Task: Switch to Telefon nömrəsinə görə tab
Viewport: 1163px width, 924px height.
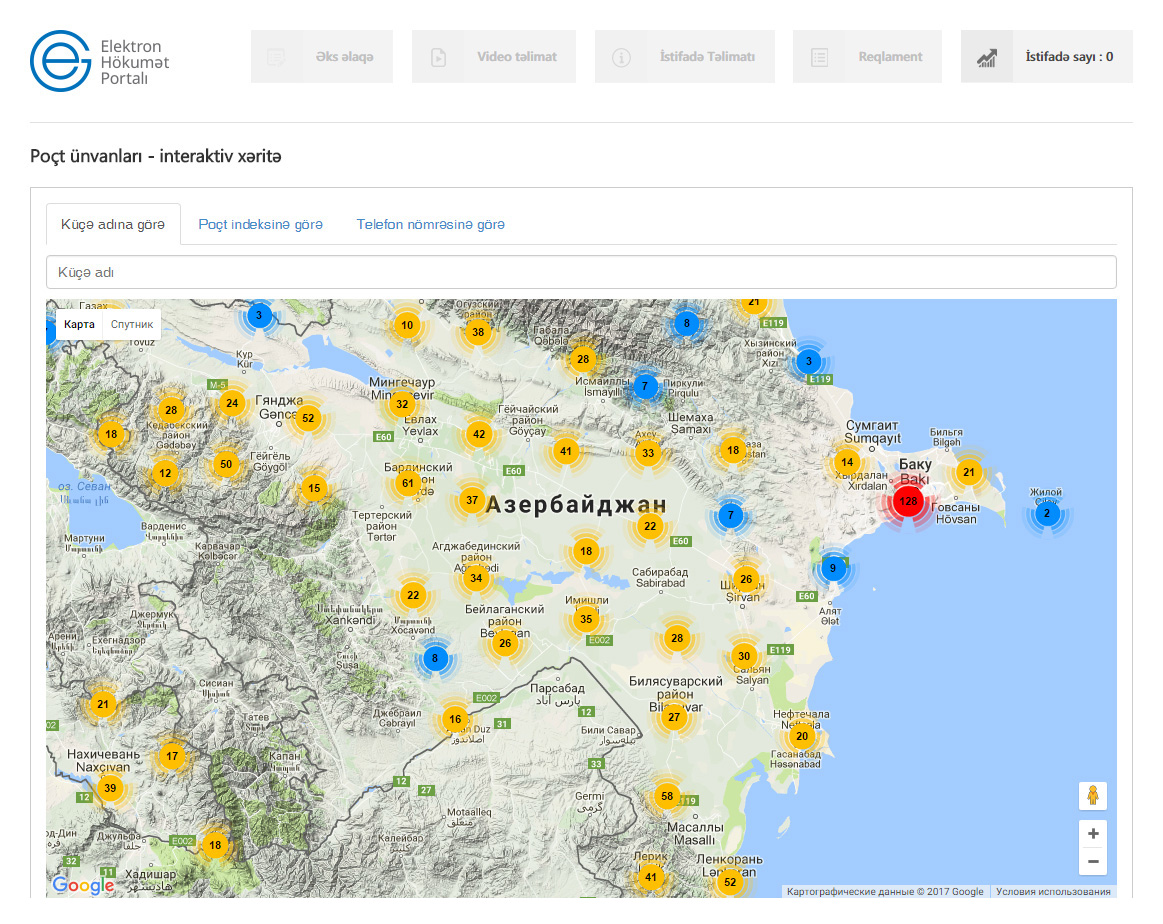Action: (x=430, y=224)
